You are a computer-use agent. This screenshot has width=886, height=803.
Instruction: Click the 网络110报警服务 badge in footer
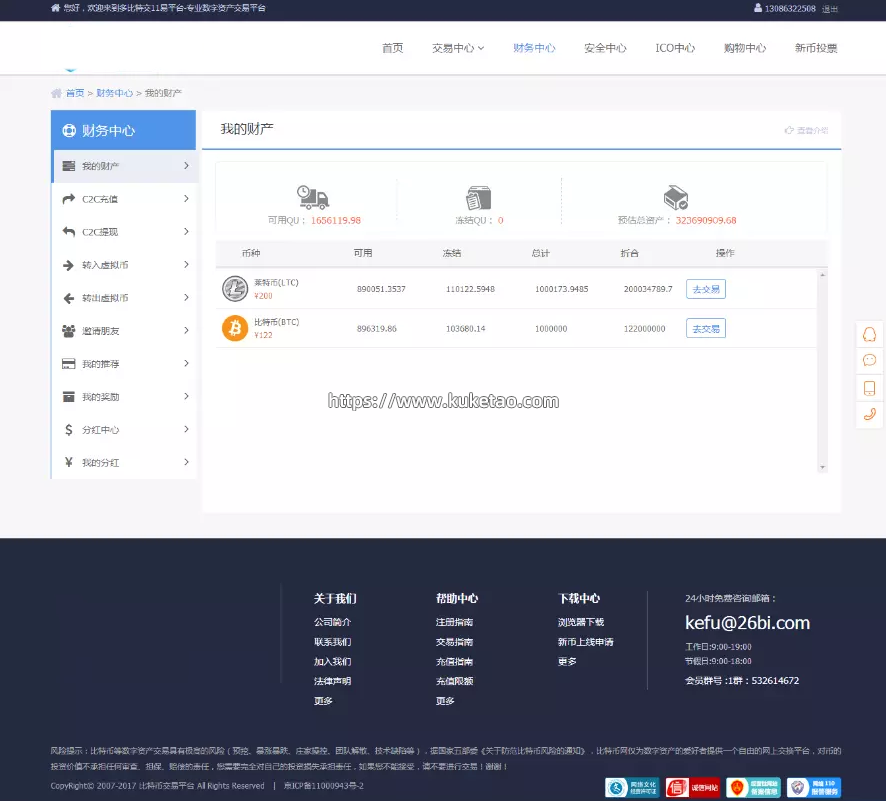pos(813,787)
